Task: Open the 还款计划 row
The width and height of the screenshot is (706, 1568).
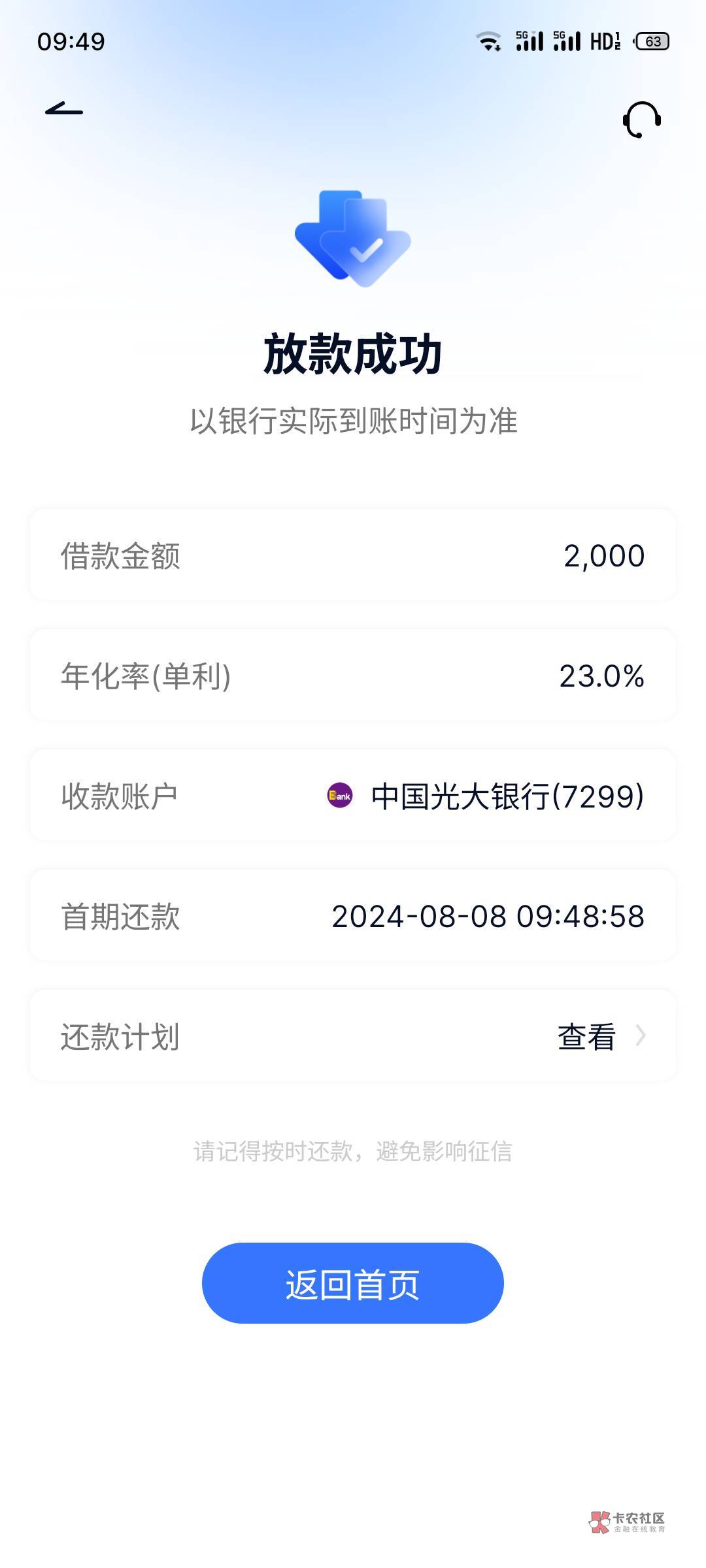Action: pyautogui.click(x=353, y=1036)
